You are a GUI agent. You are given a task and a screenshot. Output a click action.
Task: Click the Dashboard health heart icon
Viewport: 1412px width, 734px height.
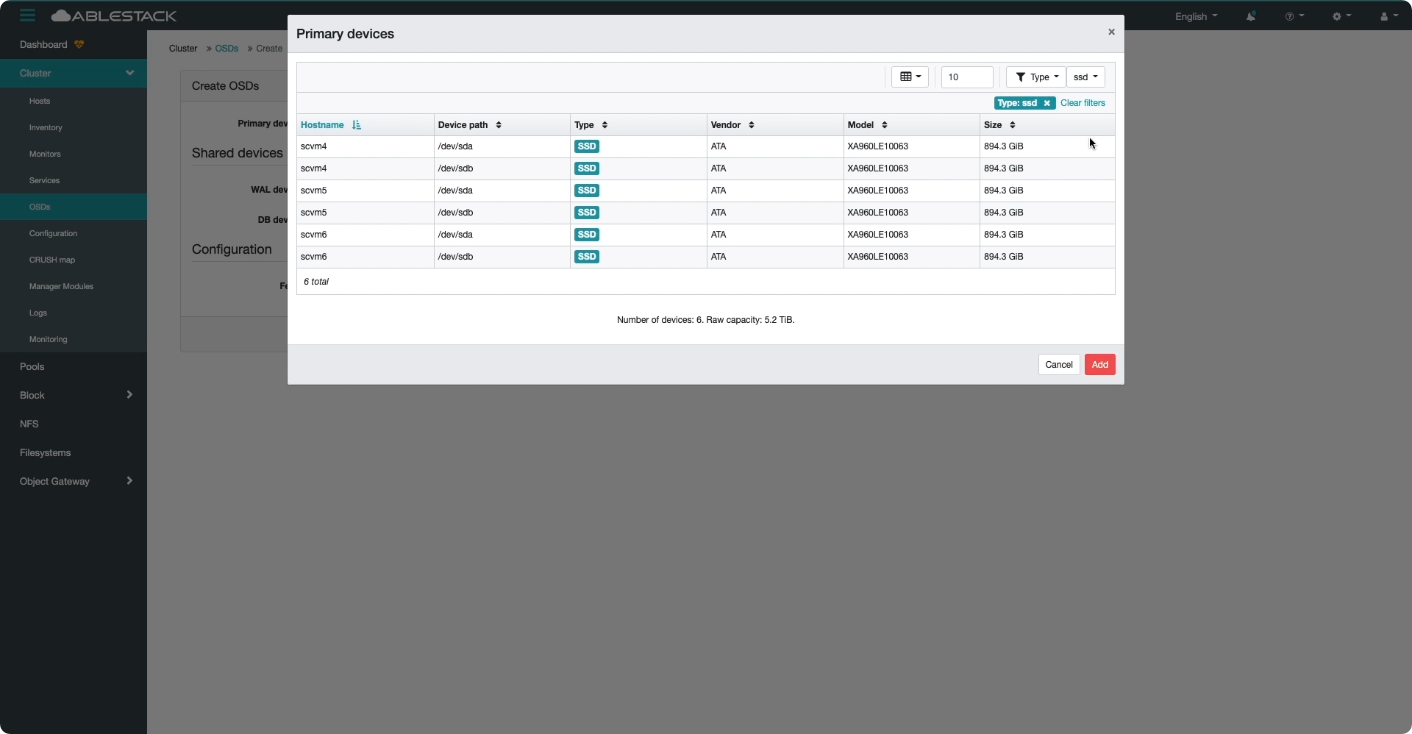coord(79,45)
